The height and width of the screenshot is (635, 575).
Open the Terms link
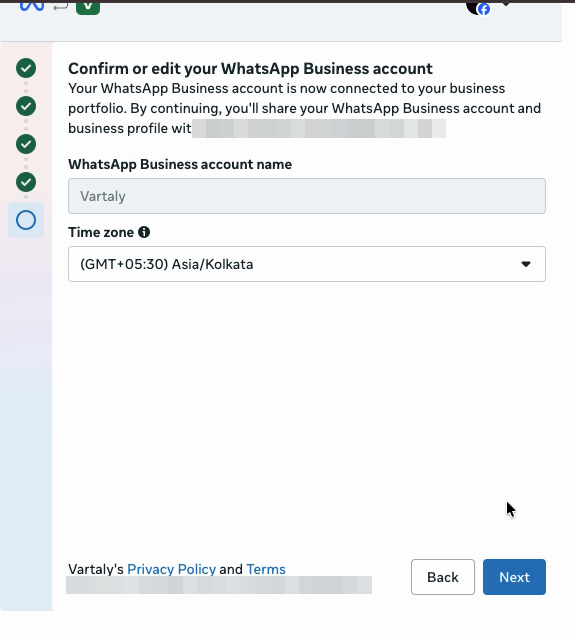266,569
